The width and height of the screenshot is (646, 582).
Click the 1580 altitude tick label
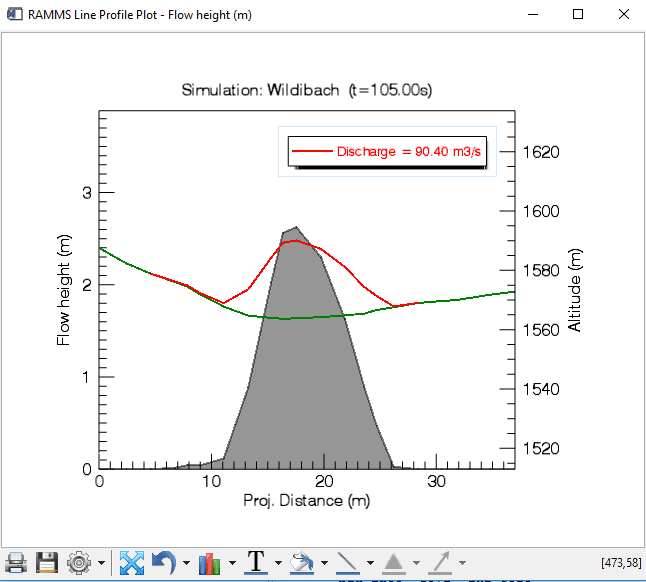[541, 271]
